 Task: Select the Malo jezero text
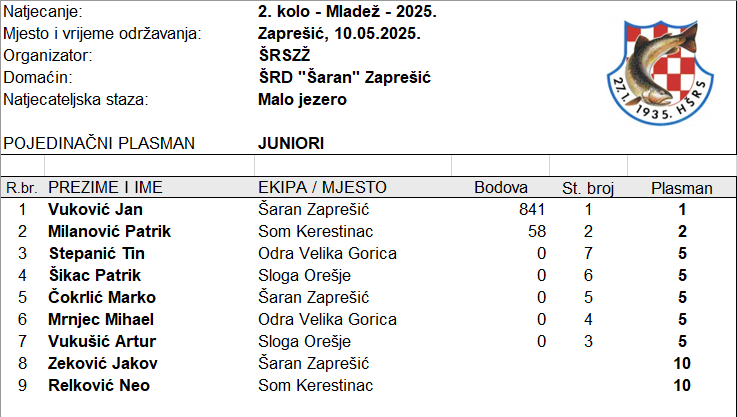302,99
